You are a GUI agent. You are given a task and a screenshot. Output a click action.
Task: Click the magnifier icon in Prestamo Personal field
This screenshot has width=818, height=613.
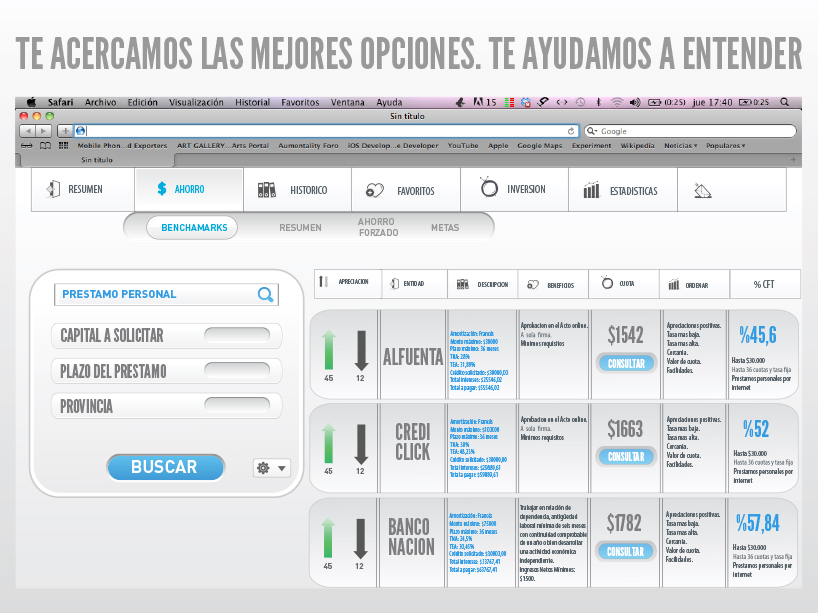coord(265,295)
